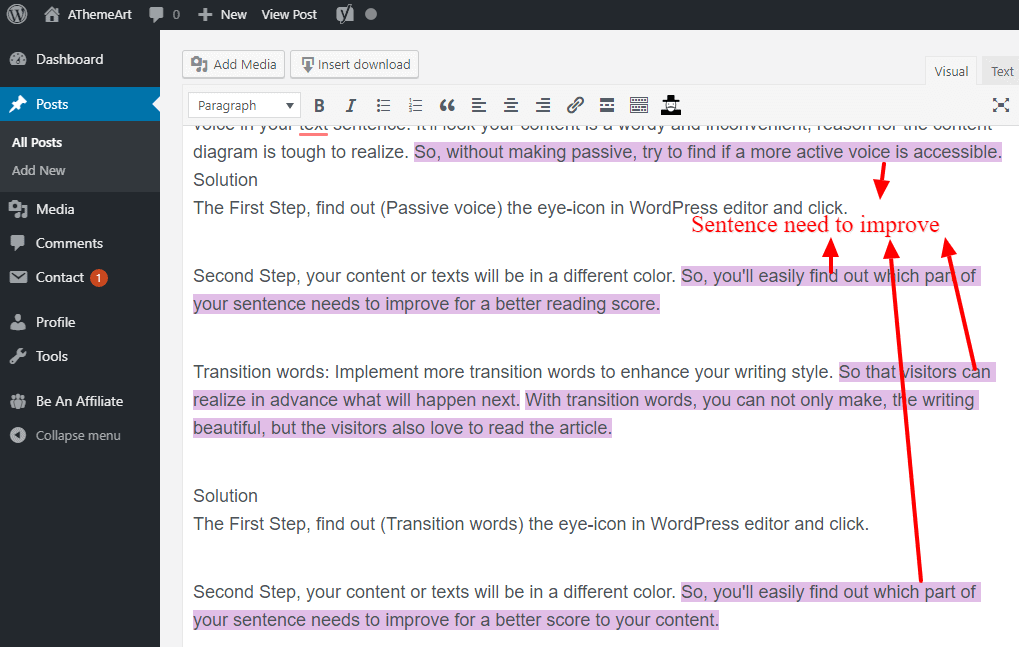Click text 'The First Step, find out (Passive voice)'
1019x647 pixels.
click(x=348, y=208)
